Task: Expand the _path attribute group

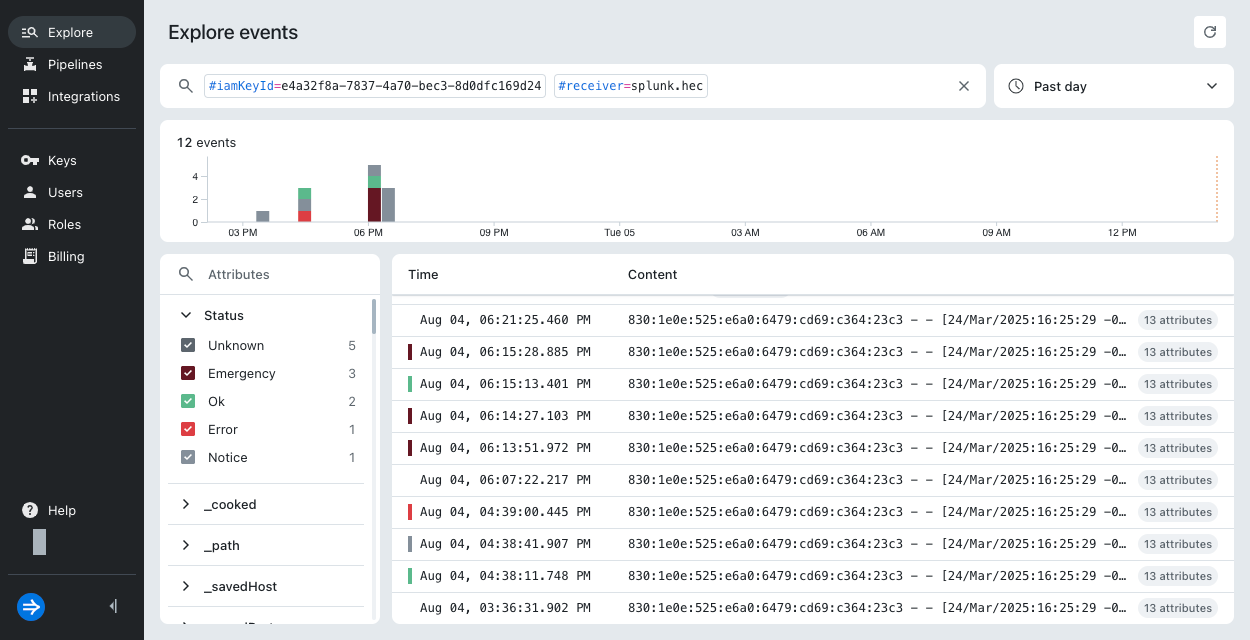Action: coord(186,545)
